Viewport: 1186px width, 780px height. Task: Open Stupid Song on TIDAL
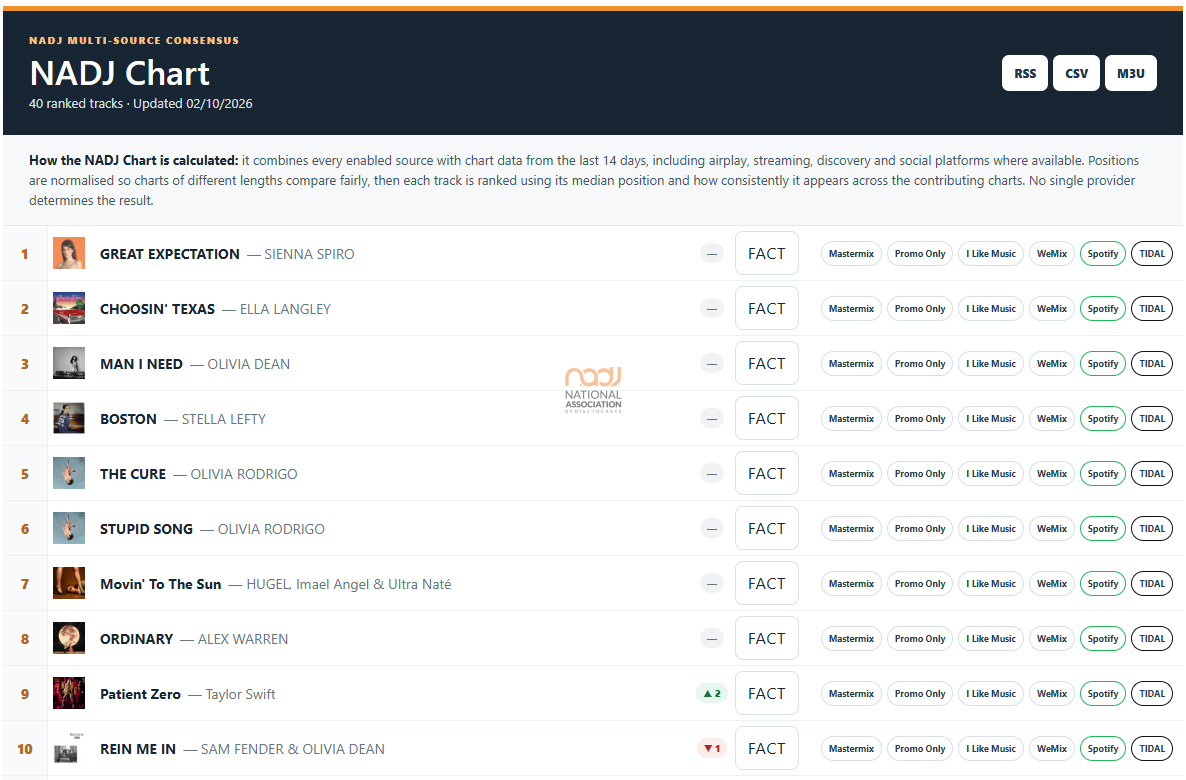1152,529
